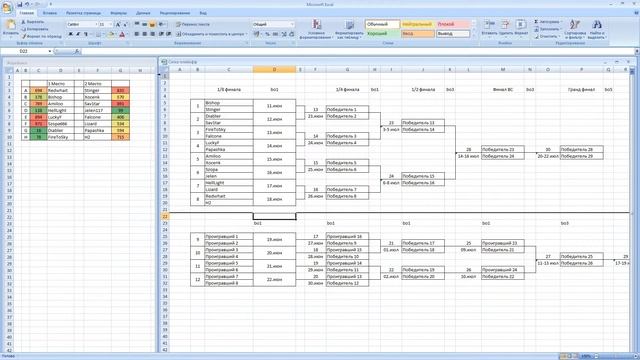Toggle middle vertical alignment
Screen dimensions: 640x360
coord(144,24)
